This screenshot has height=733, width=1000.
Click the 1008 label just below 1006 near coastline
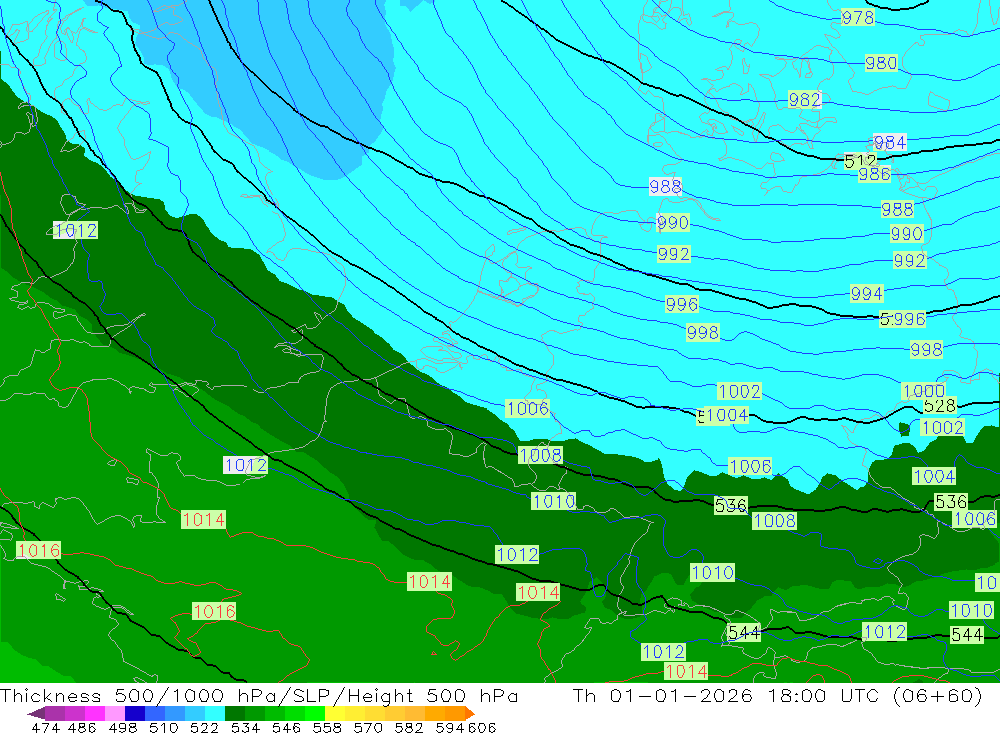pos(540,455)
